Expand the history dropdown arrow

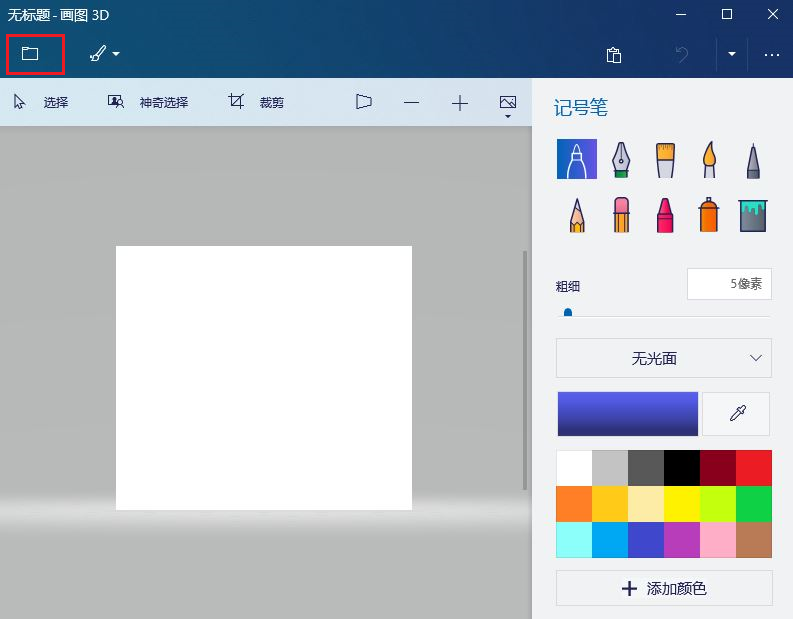pyautogui.click(x=732, y=54)
